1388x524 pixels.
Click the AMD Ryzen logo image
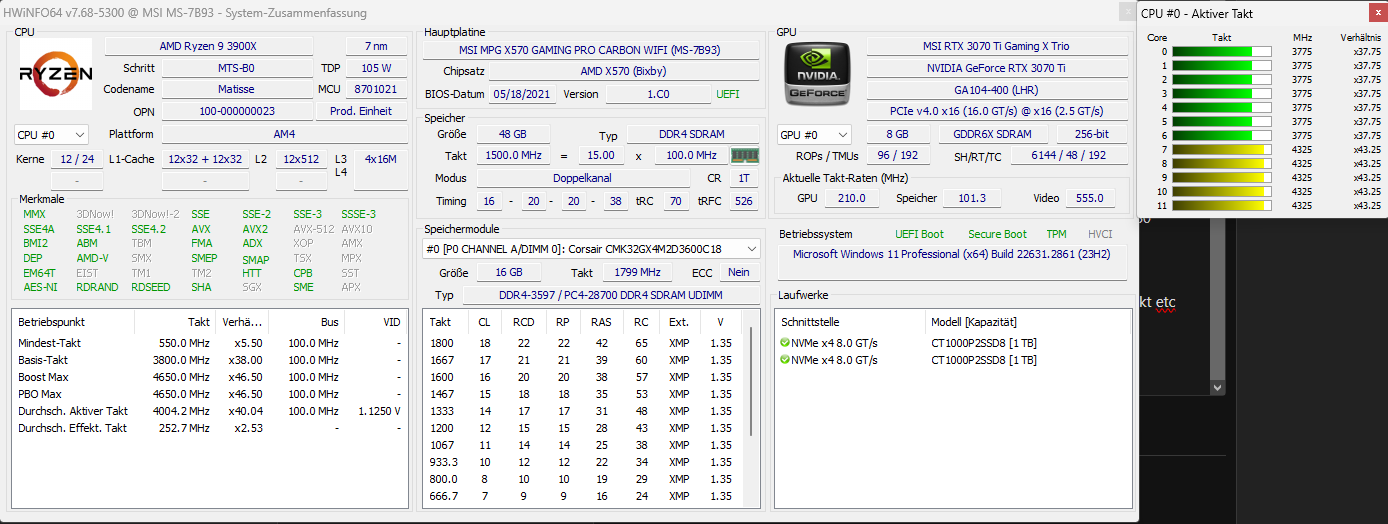[x=56, y=73]
